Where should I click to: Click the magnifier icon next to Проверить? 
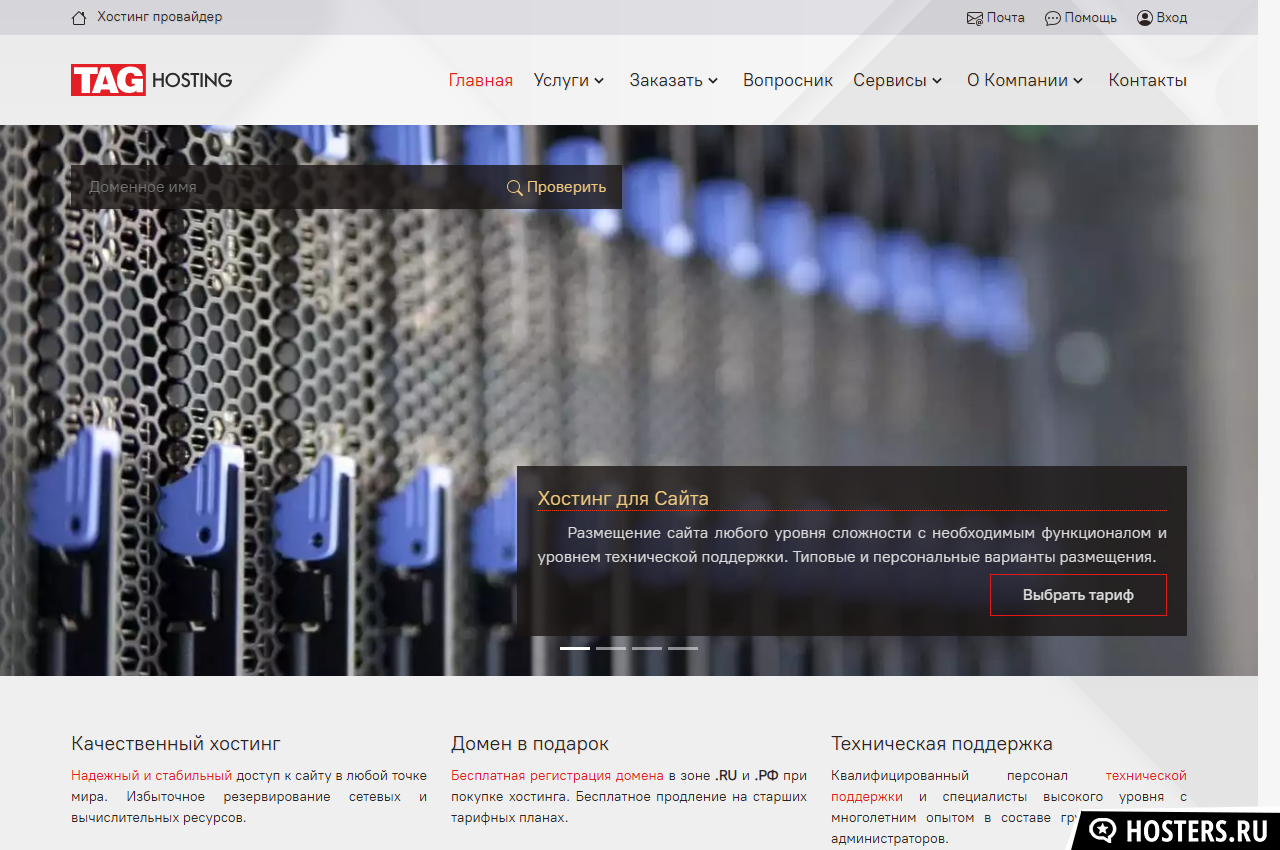(515, 188)
